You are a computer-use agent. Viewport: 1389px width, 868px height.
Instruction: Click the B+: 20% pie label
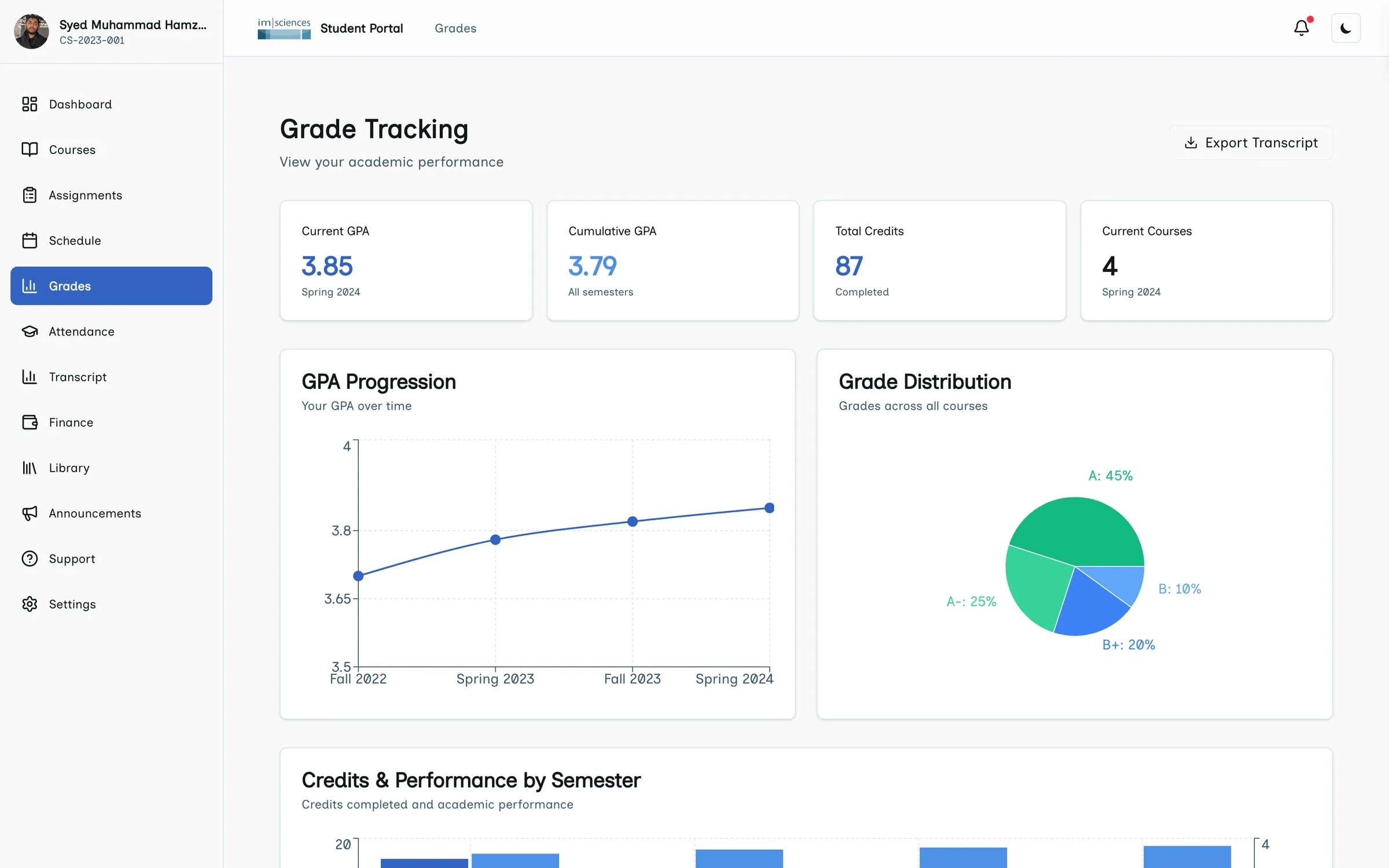coord(1129,645)
